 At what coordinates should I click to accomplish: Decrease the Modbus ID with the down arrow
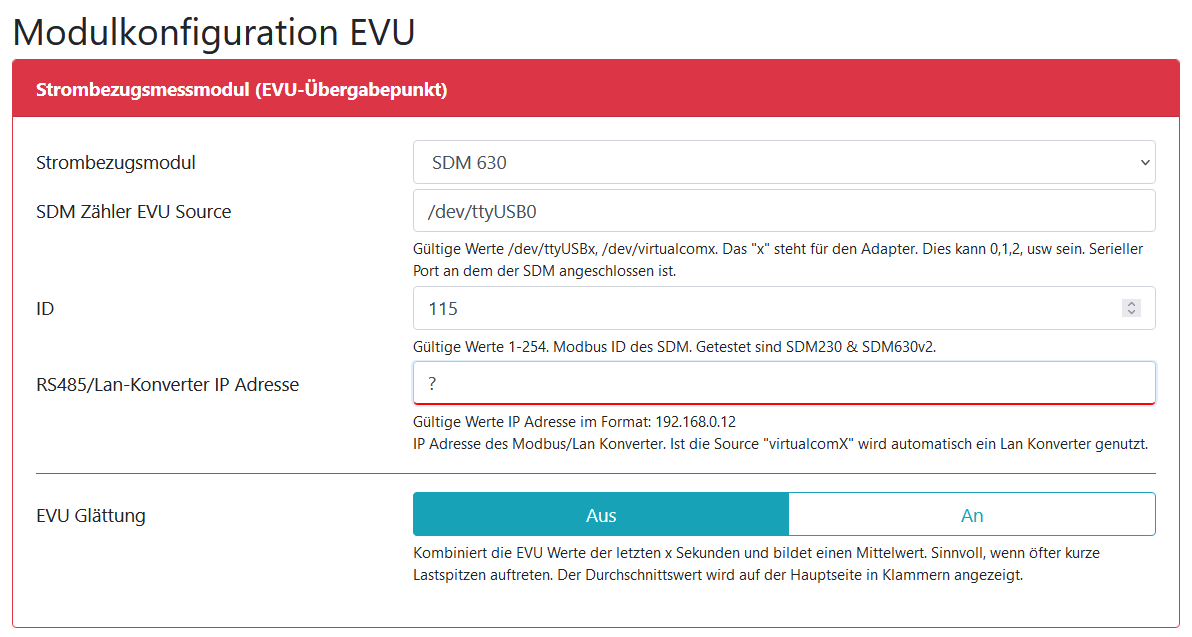[1131, 313]
